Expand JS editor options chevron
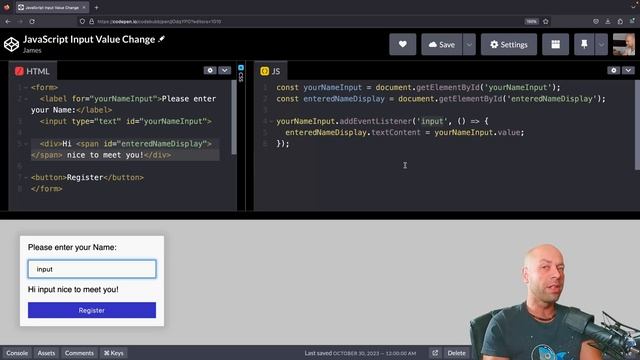This screenshot has width=640, height=360. (628, 70)
